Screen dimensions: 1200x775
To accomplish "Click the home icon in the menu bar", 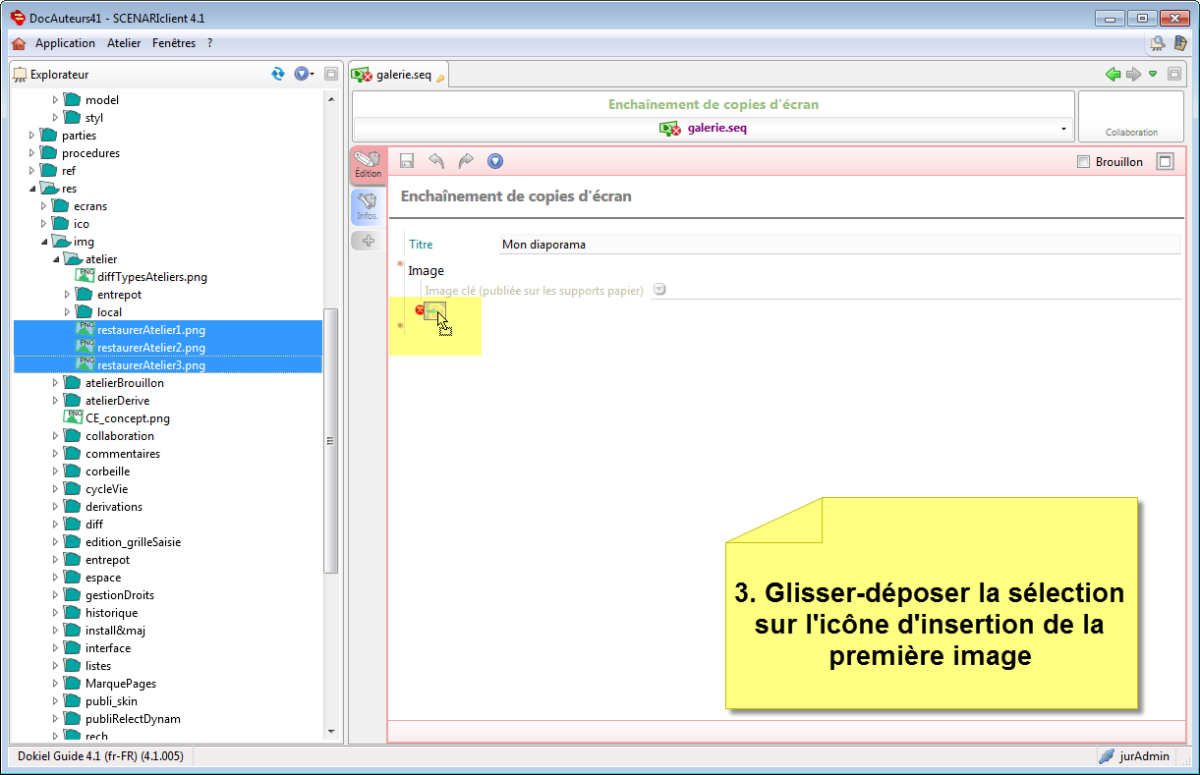I will pyautogui.click(x=18, y=43).
